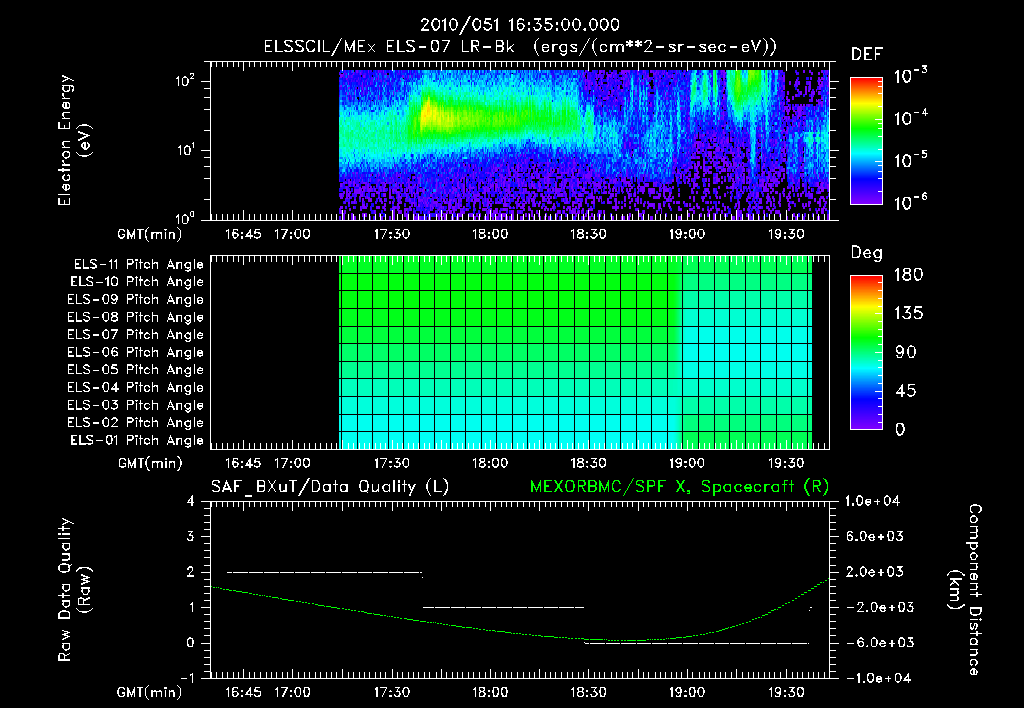Select the ELS-03 Pitch Angle row label

click(135, 405)
